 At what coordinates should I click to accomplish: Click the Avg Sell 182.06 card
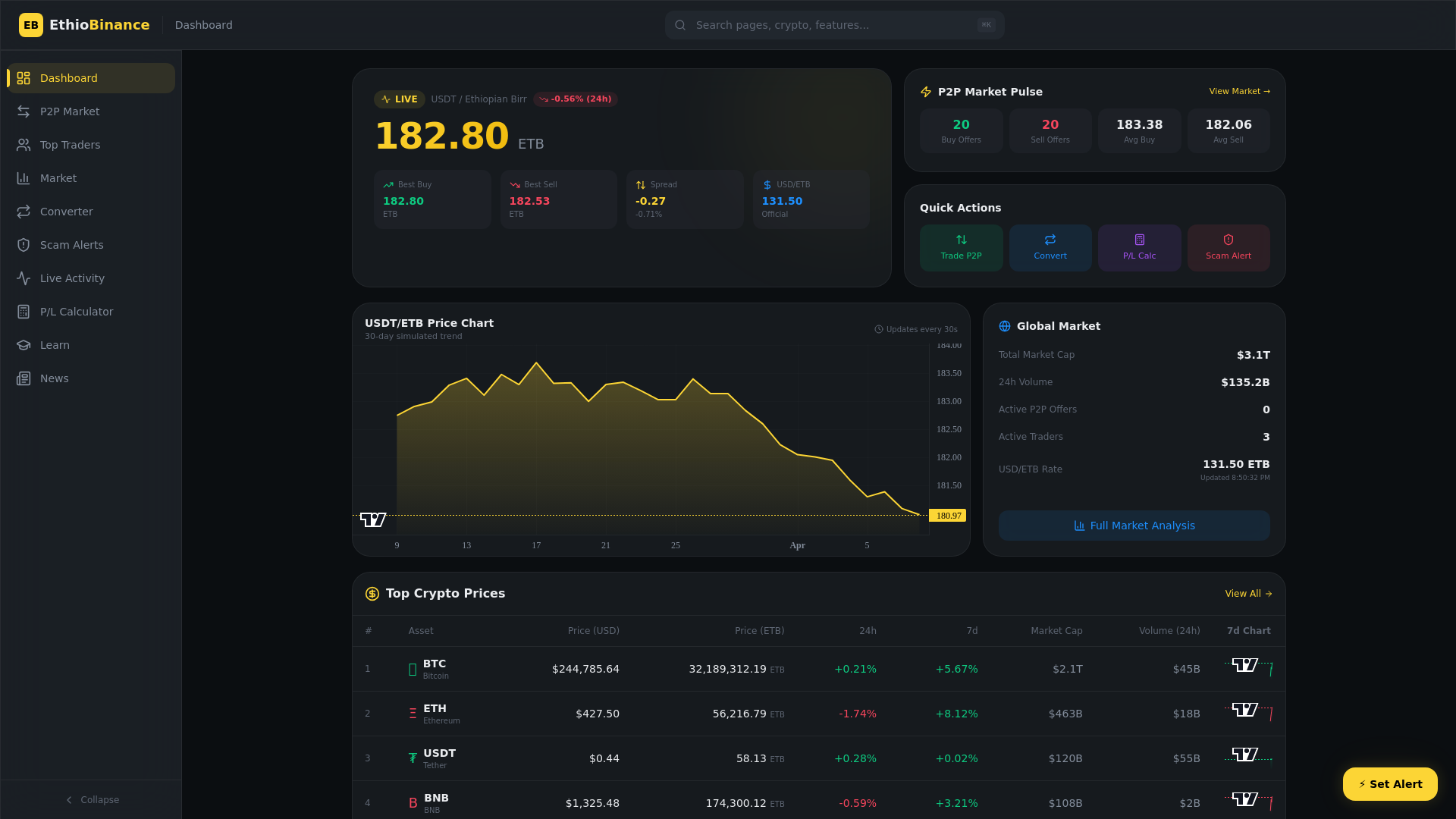[x=1228, y=130]
